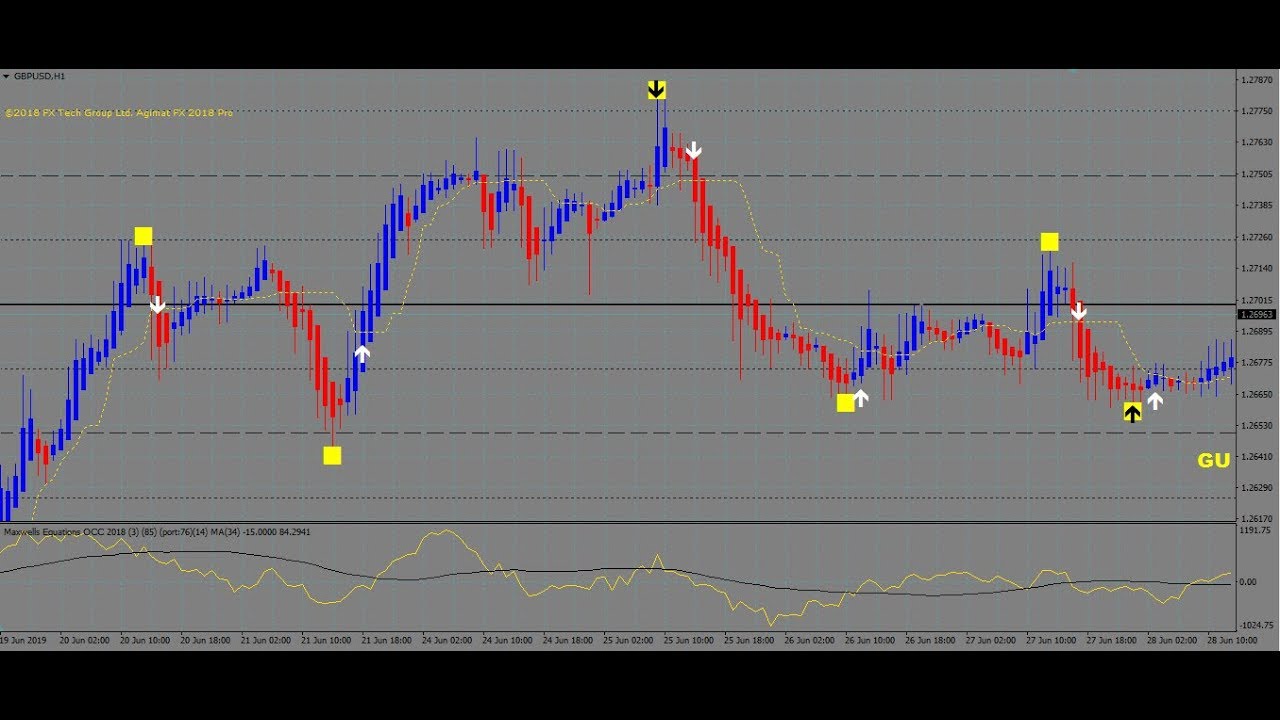This screenshot has width=1280, height=720.
Task: Click price axis value 1.26290
Action: pyautogui.click(x=1255, y=488)
